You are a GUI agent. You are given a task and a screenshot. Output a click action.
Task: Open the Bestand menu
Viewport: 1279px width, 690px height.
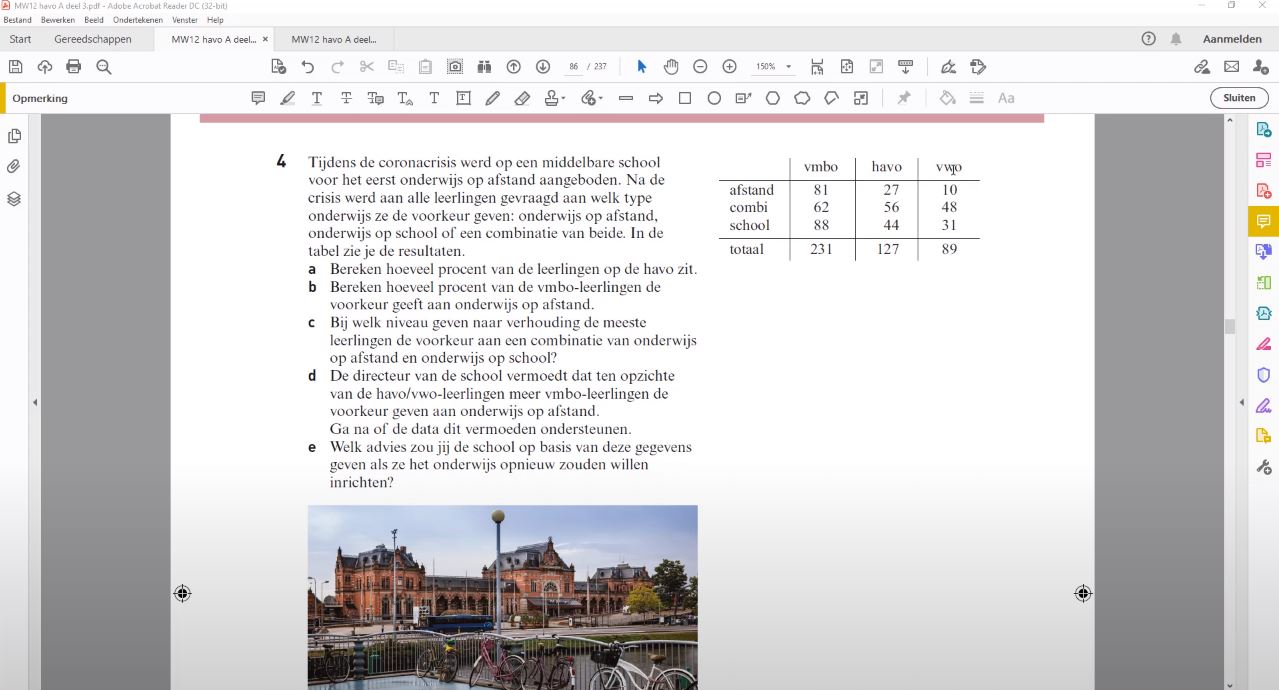click(18, 20)
